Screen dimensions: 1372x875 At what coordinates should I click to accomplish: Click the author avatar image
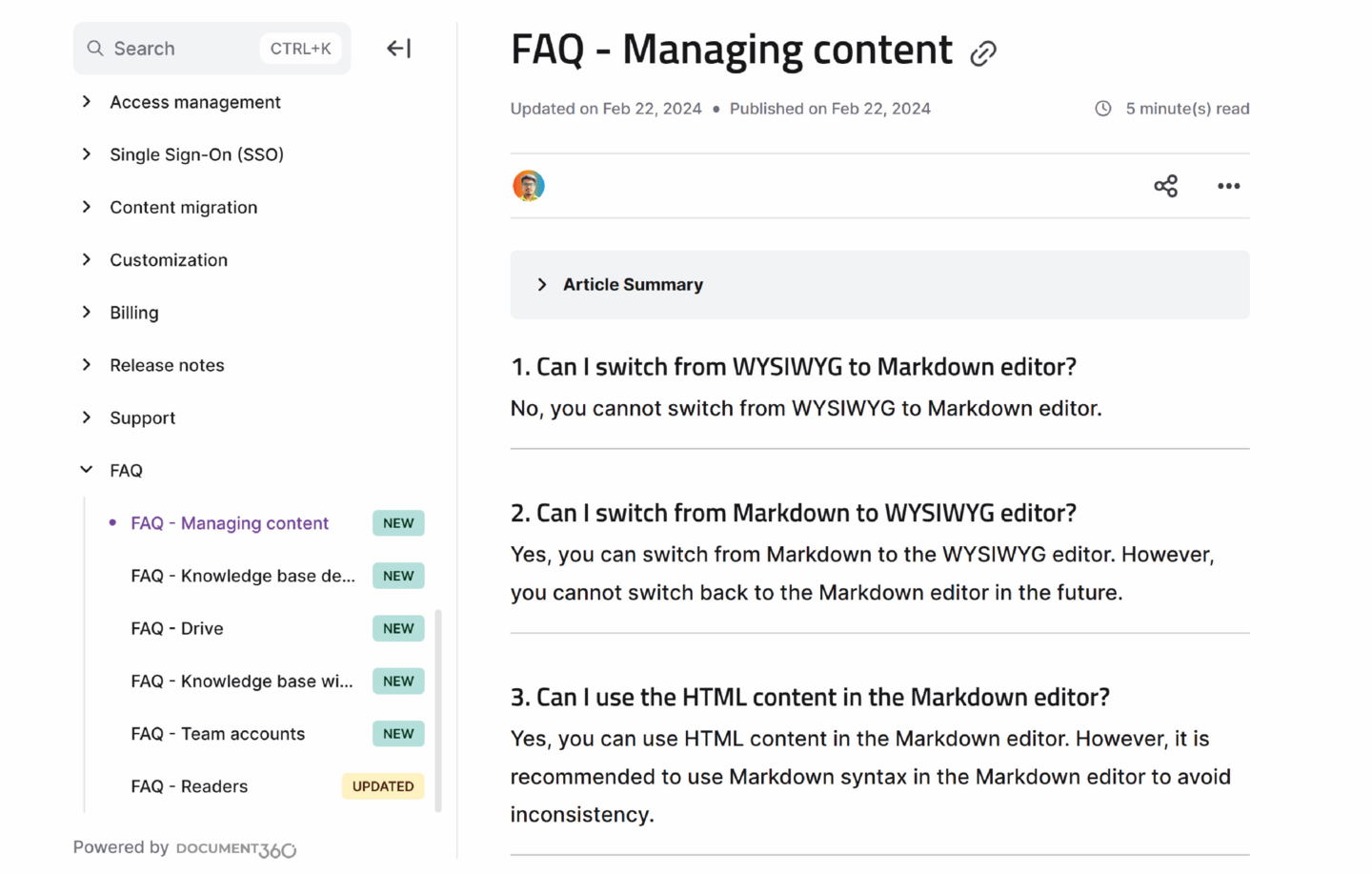point(529,186)
